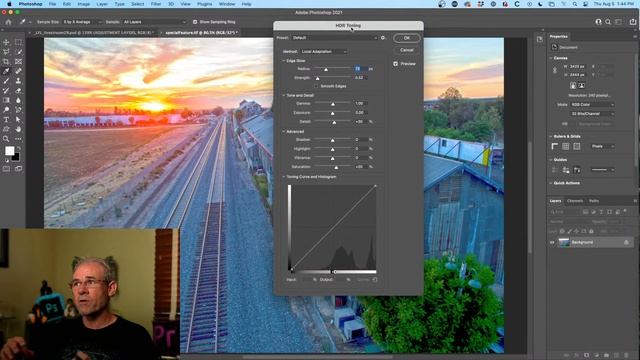Select the Gradient tool
Viewport: 640px width, 360px height.
pos(6,100)
